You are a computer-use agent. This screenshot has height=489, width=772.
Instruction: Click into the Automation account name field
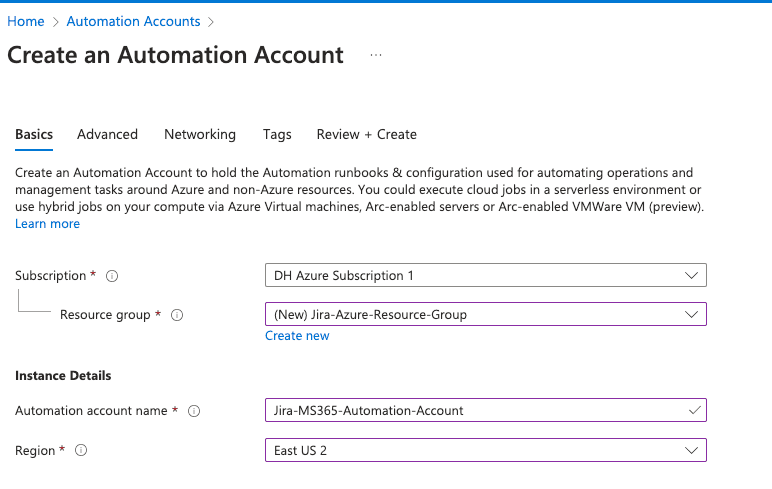point(485,410)
